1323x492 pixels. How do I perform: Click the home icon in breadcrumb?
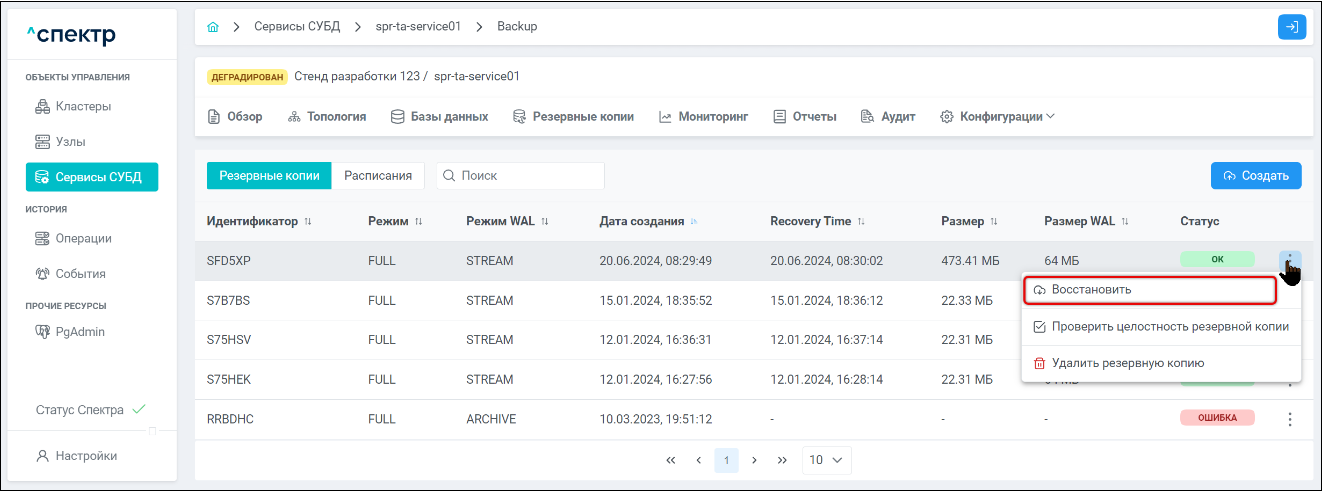coord(212,27)
